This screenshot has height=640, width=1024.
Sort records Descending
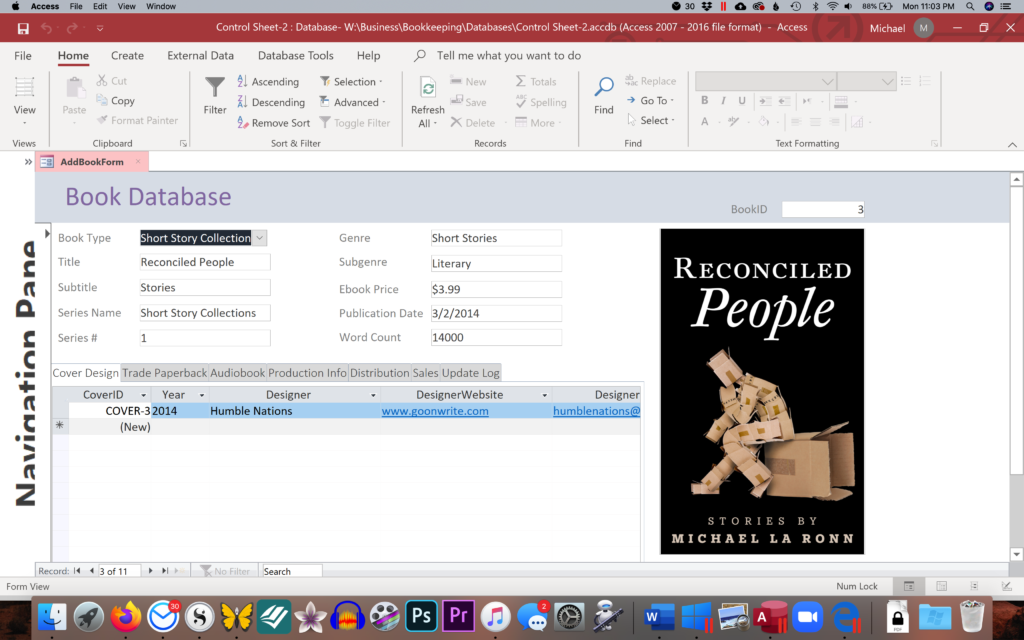tap(271, 102)
